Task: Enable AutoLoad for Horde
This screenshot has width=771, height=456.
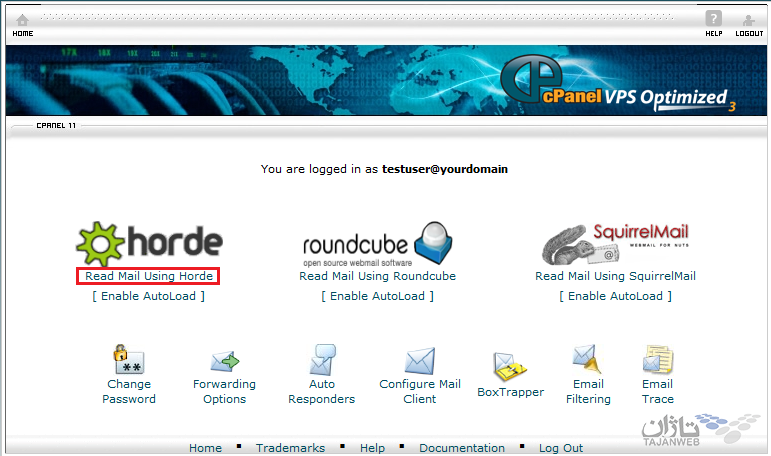Action: [148, 296]
